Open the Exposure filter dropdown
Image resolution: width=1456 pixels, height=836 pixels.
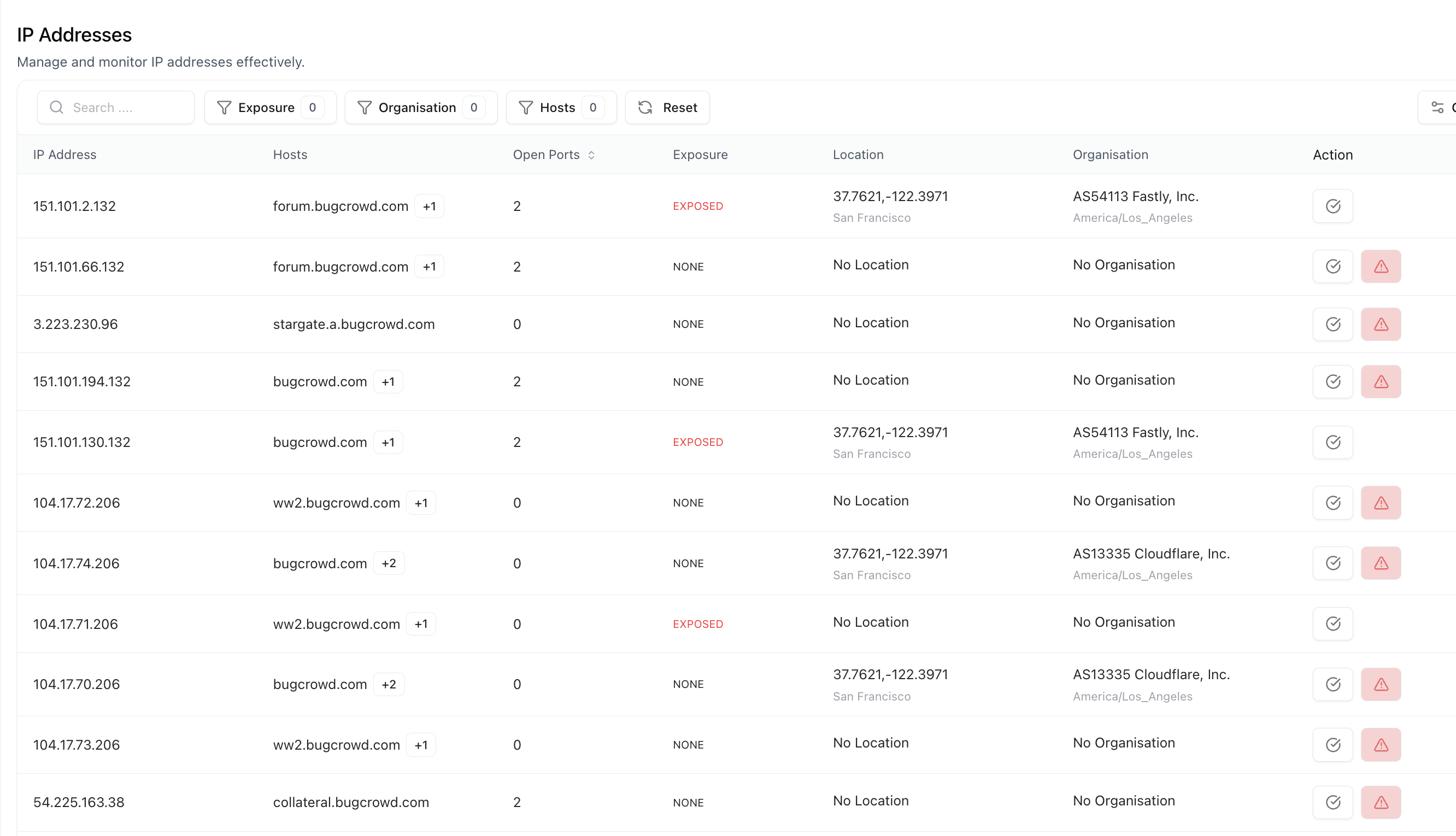point(270,108)
